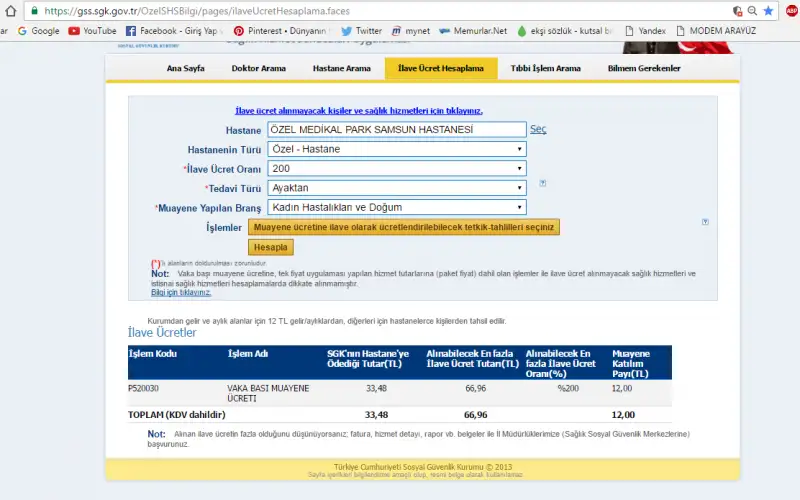Switch to the Doktor Arama tab

[258, 68]
